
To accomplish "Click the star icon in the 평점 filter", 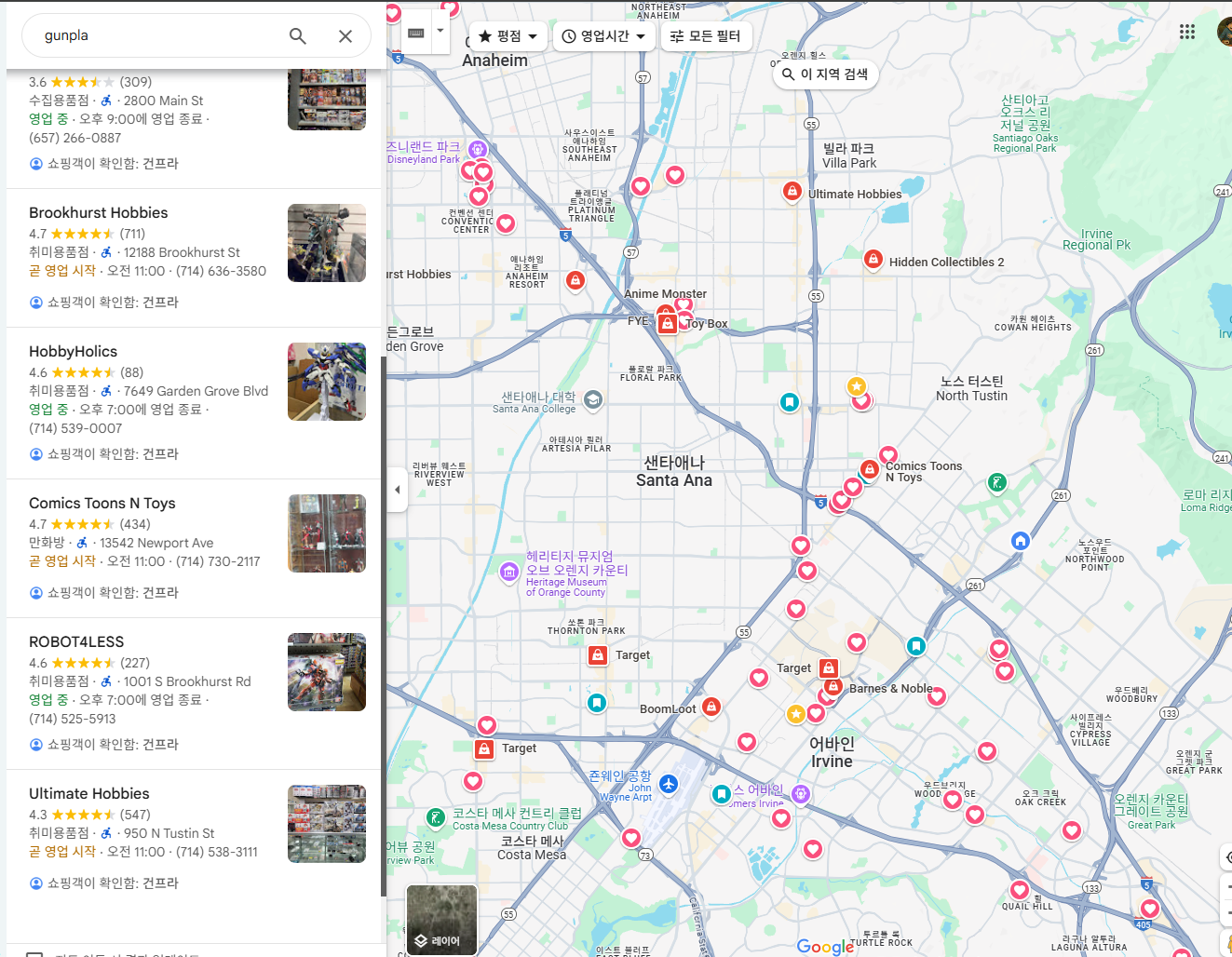I will click(x=485, y=36).
